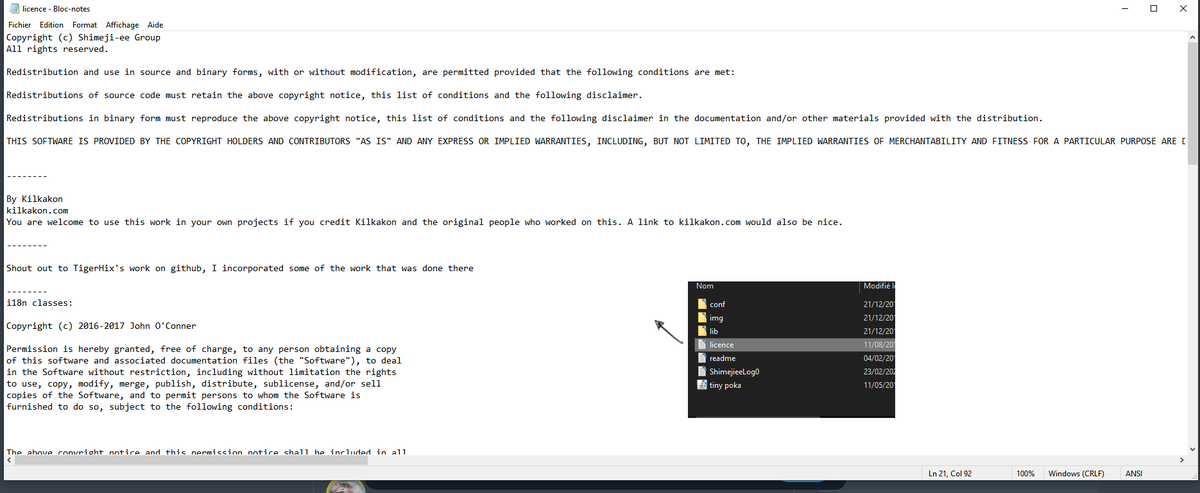Viewport: 1200px width, 493px height.
Task: Open the Affichage menu
Action: [x=122, y=24]
